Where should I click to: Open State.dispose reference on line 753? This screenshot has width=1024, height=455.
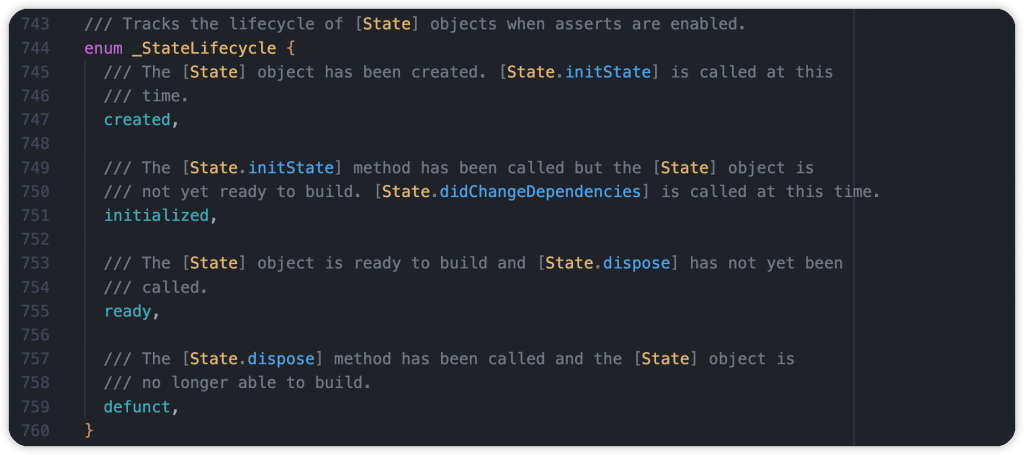[608, 263]
